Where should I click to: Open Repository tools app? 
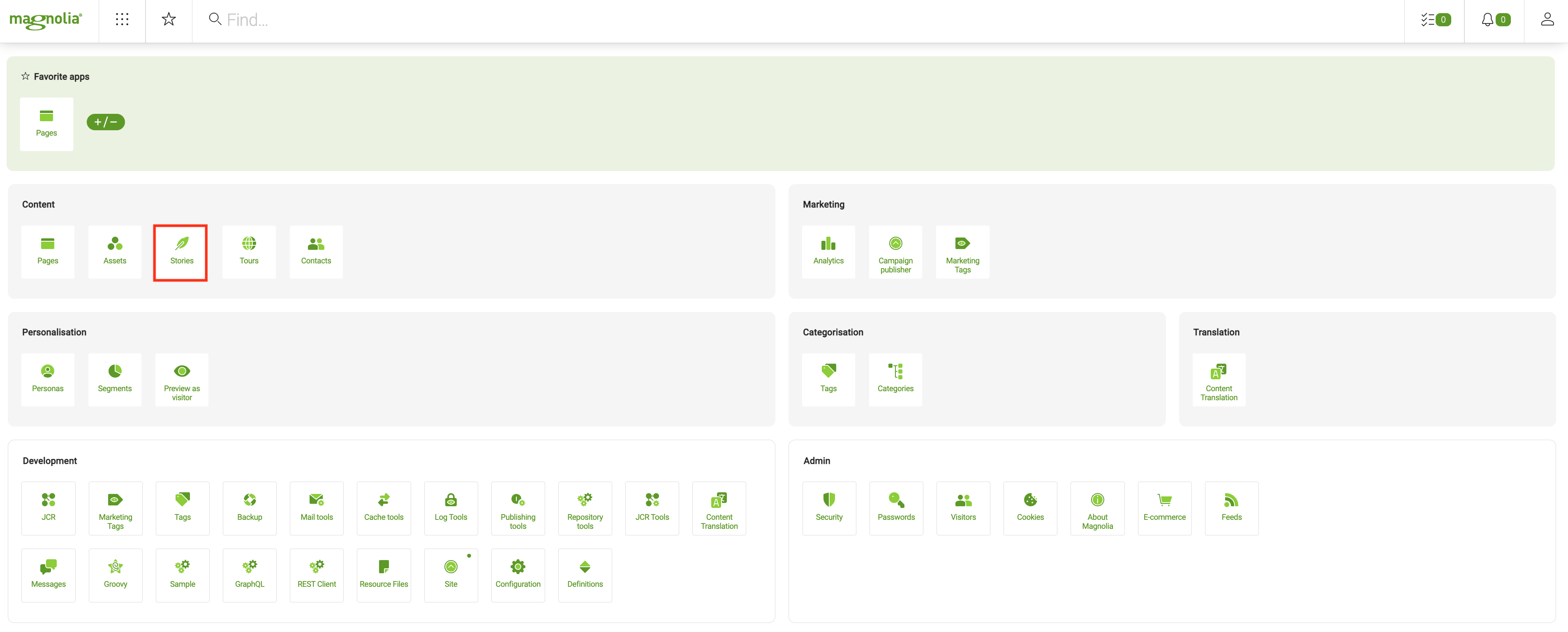pyautogui.click(x=585, y=509)
